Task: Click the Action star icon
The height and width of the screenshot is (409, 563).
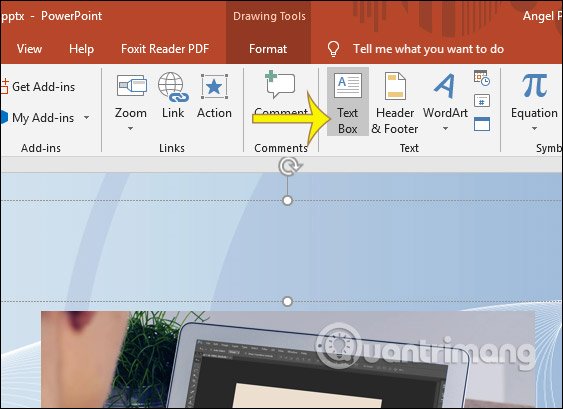Action: [x=214, y=87]
